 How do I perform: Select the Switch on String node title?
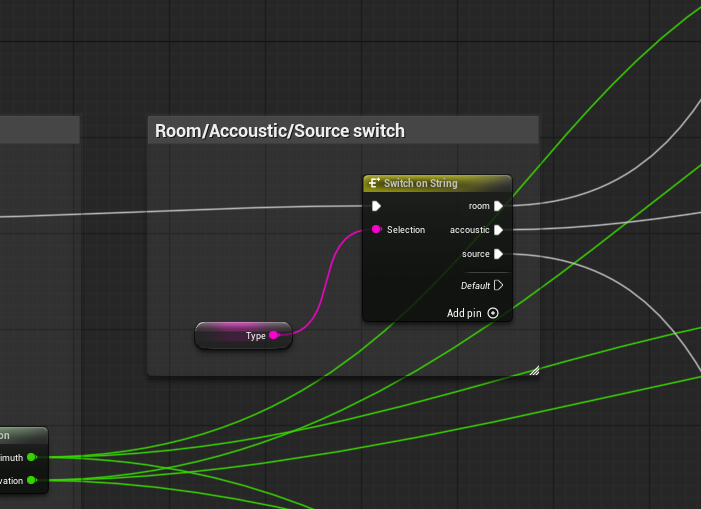coord(421,183)
